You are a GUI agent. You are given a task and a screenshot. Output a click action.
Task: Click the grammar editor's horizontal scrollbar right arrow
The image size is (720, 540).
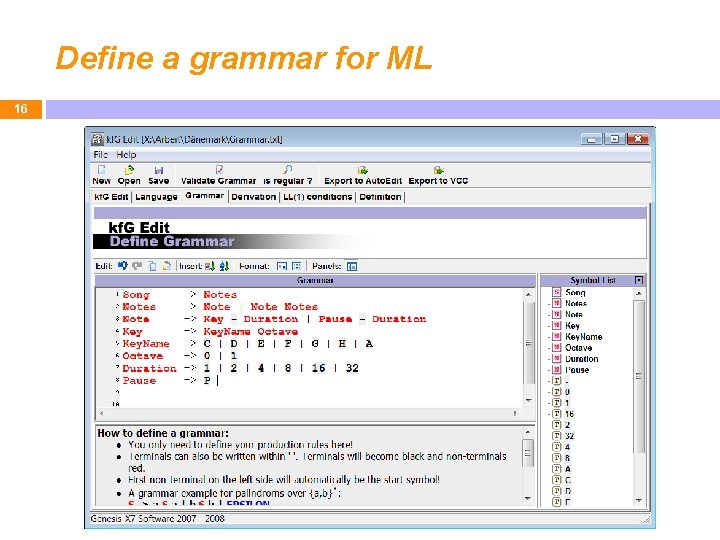515,413
